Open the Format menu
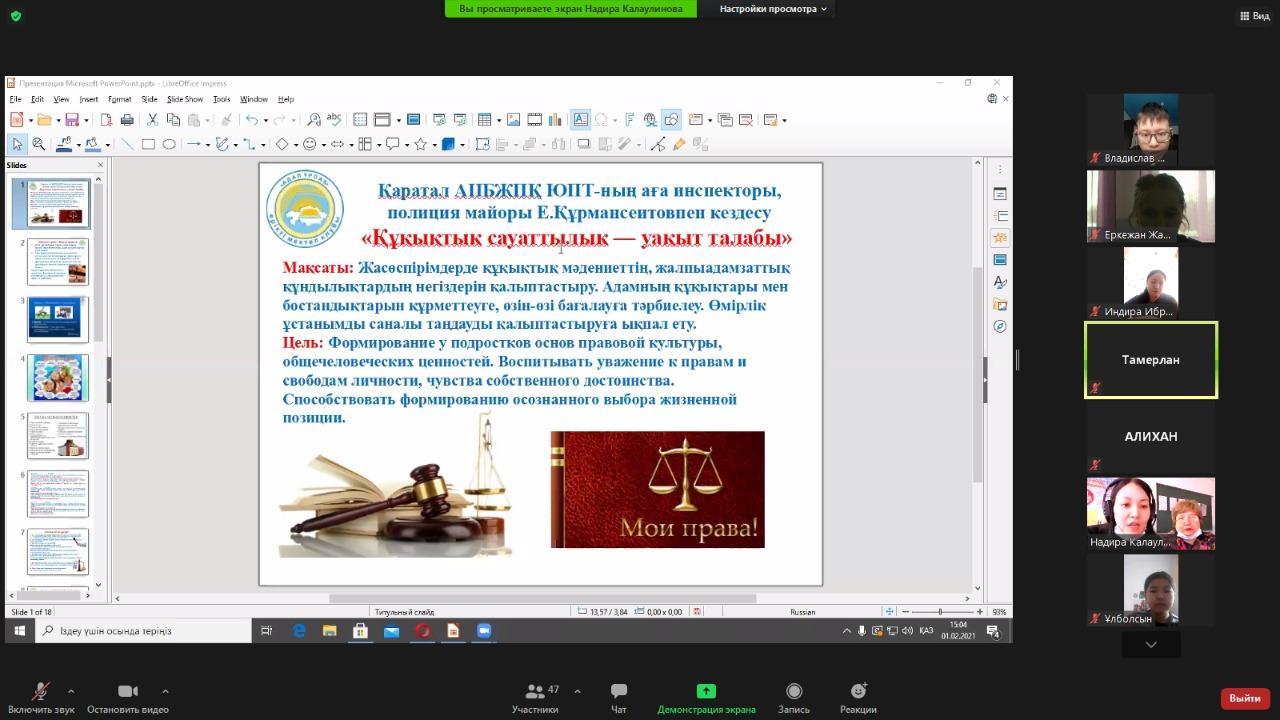This screenshot has width=1280, height=720. tap(119, 99)
